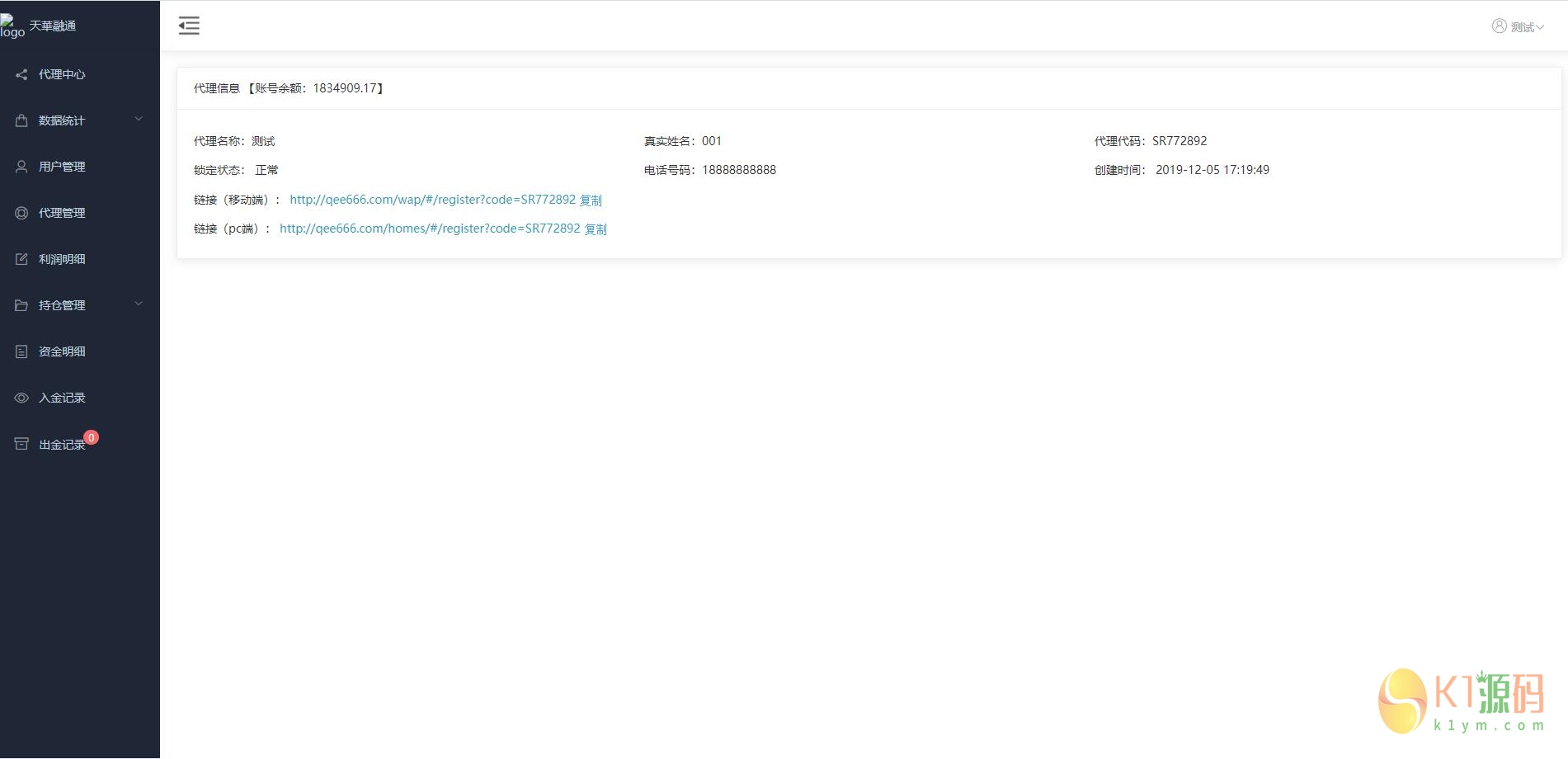Select the 数据统计 menu label

point(62,120)
